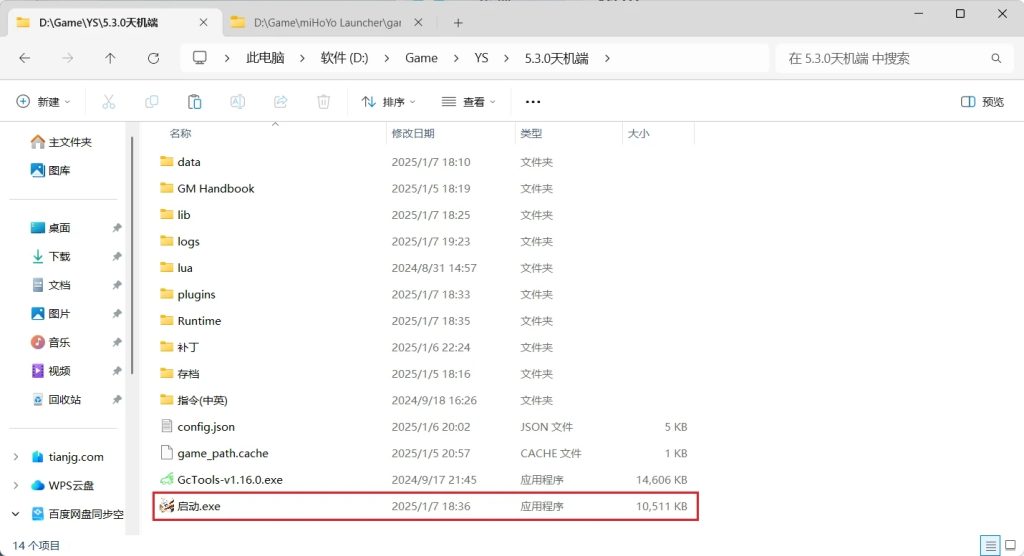Click the Copy icon in toolbar
The width and height of the screenshot is (1024, 556).
point(152,102)
